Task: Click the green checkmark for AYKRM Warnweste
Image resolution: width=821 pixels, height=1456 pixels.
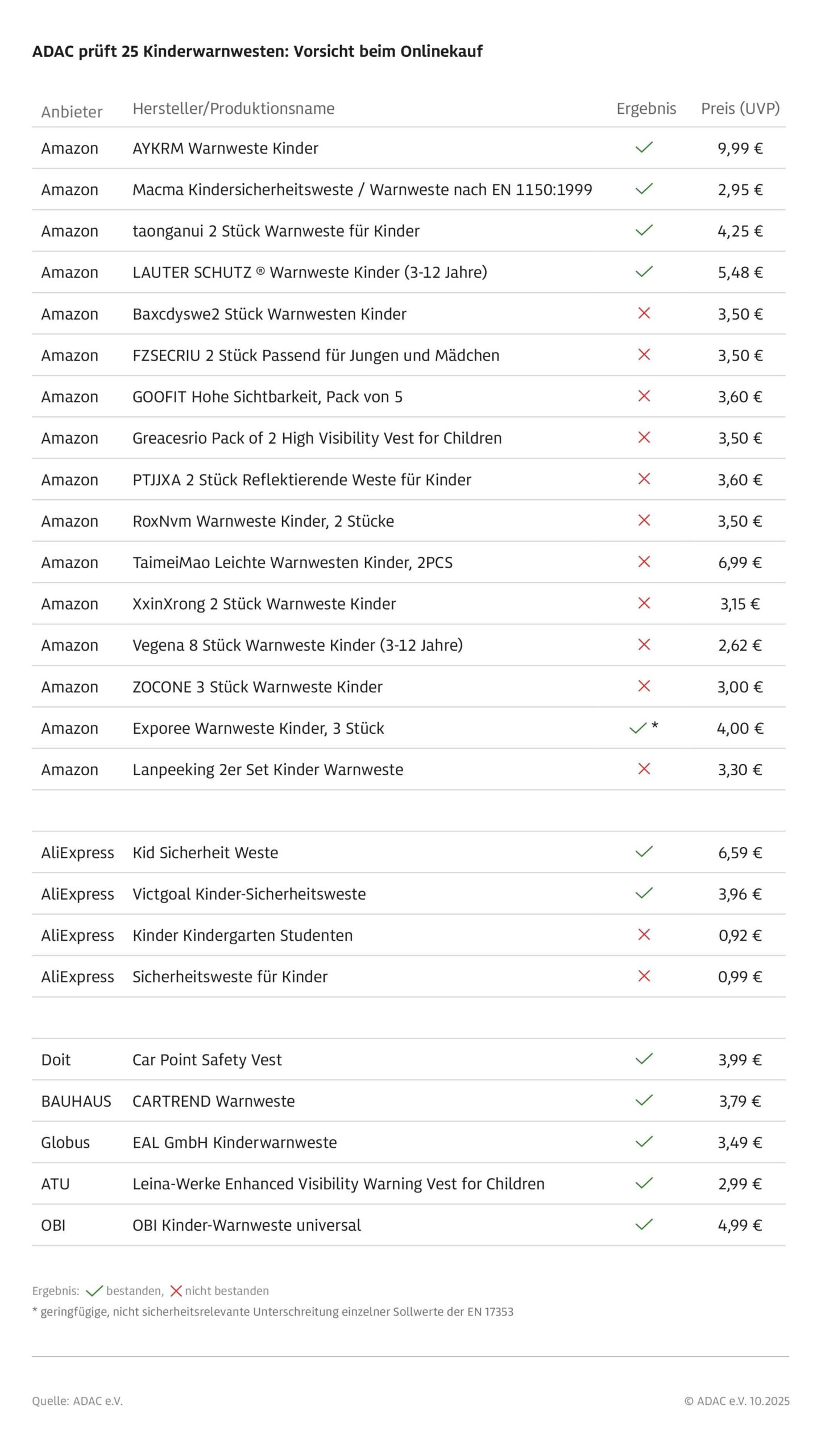Action: pyautogui.click(x=644, y=147)
